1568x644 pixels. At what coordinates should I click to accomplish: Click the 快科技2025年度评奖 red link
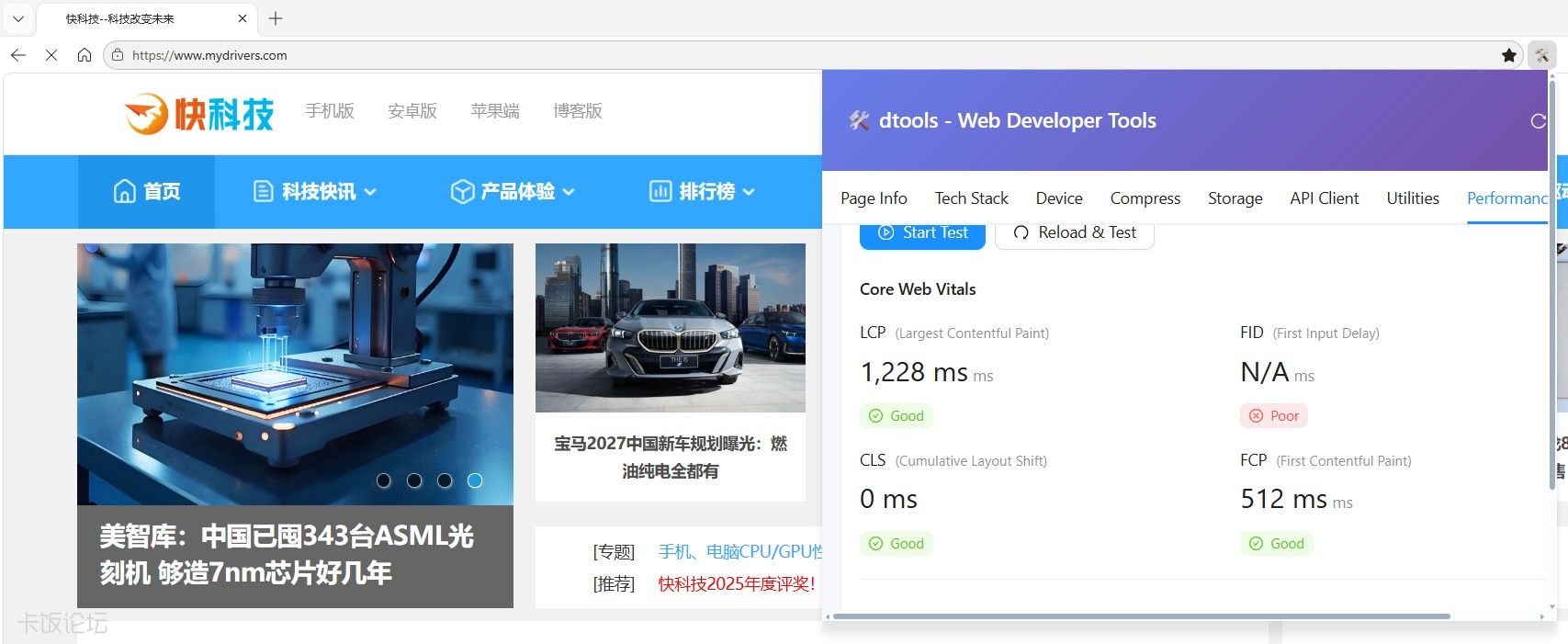click(737, 583)
